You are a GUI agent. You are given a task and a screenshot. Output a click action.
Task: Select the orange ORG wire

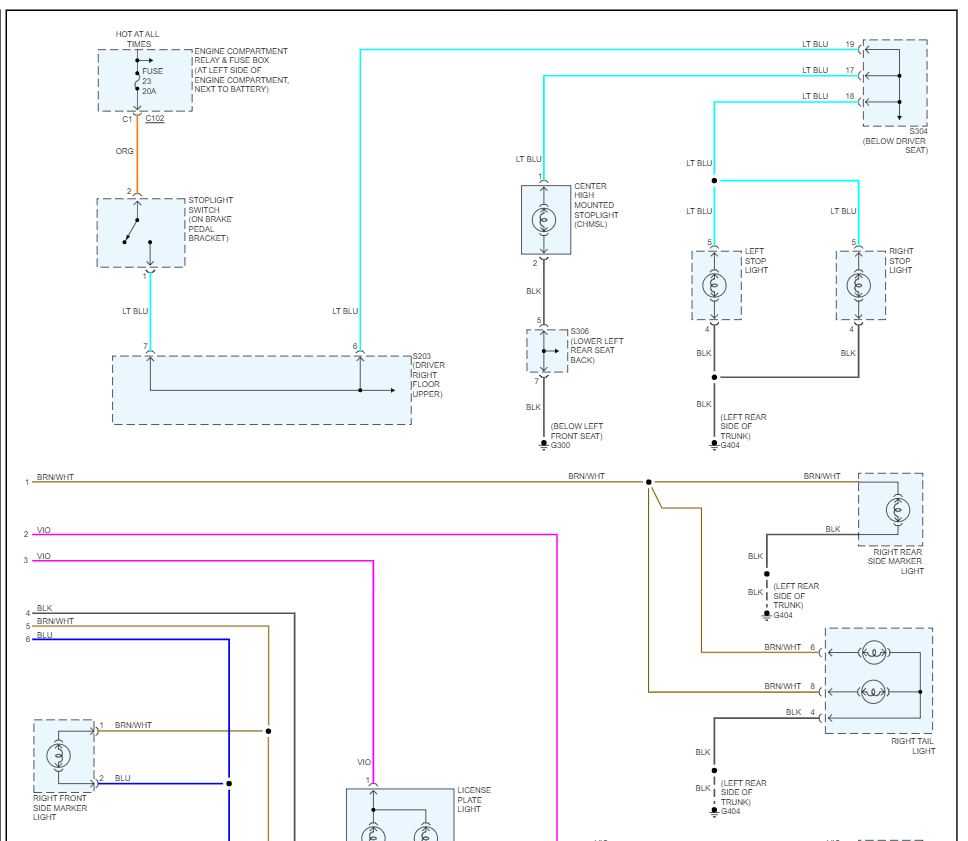137,155
